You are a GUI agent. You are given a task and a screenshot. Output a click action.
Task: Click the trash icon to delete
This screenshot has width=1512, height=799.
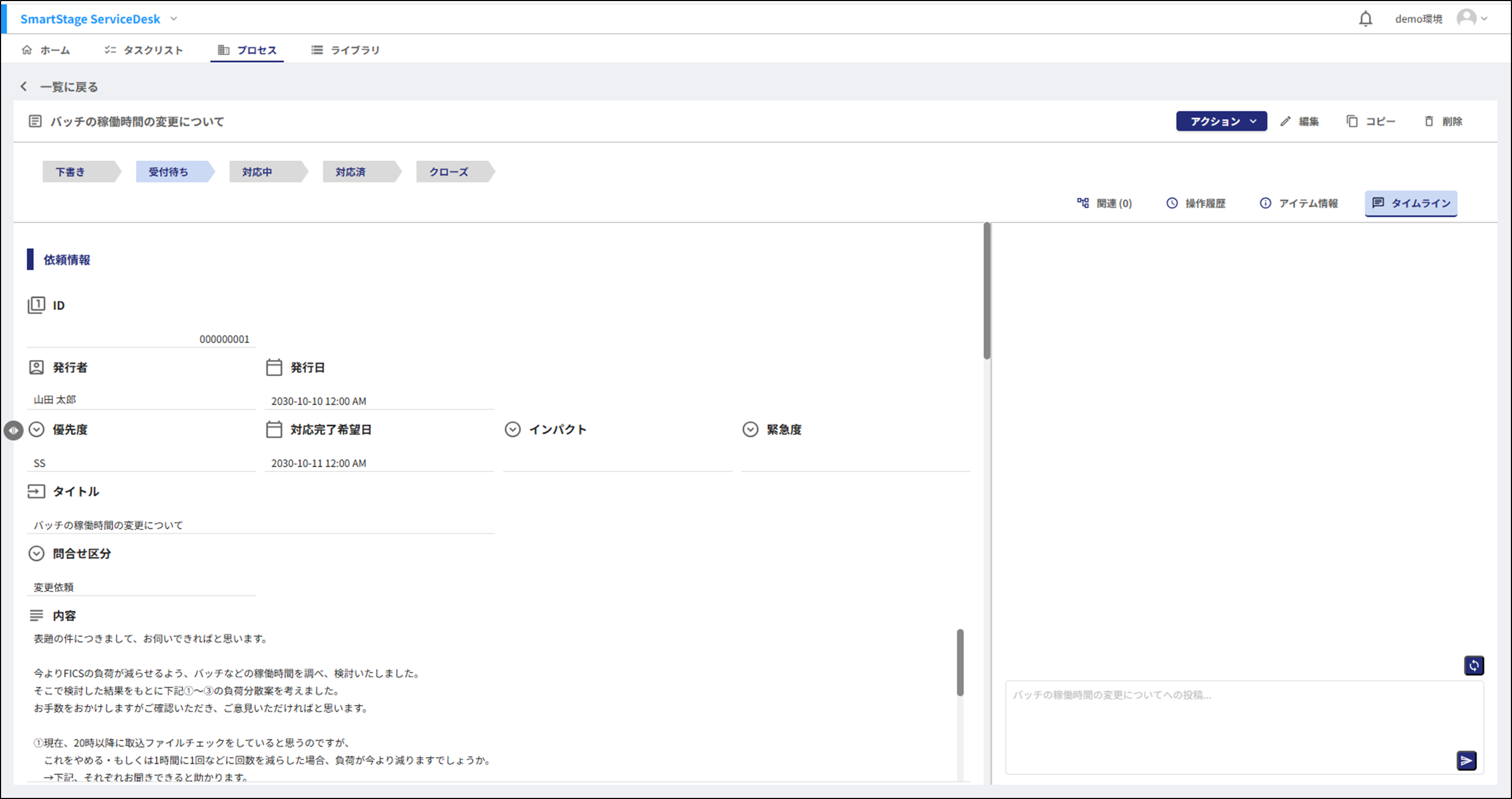point(1428,122)
